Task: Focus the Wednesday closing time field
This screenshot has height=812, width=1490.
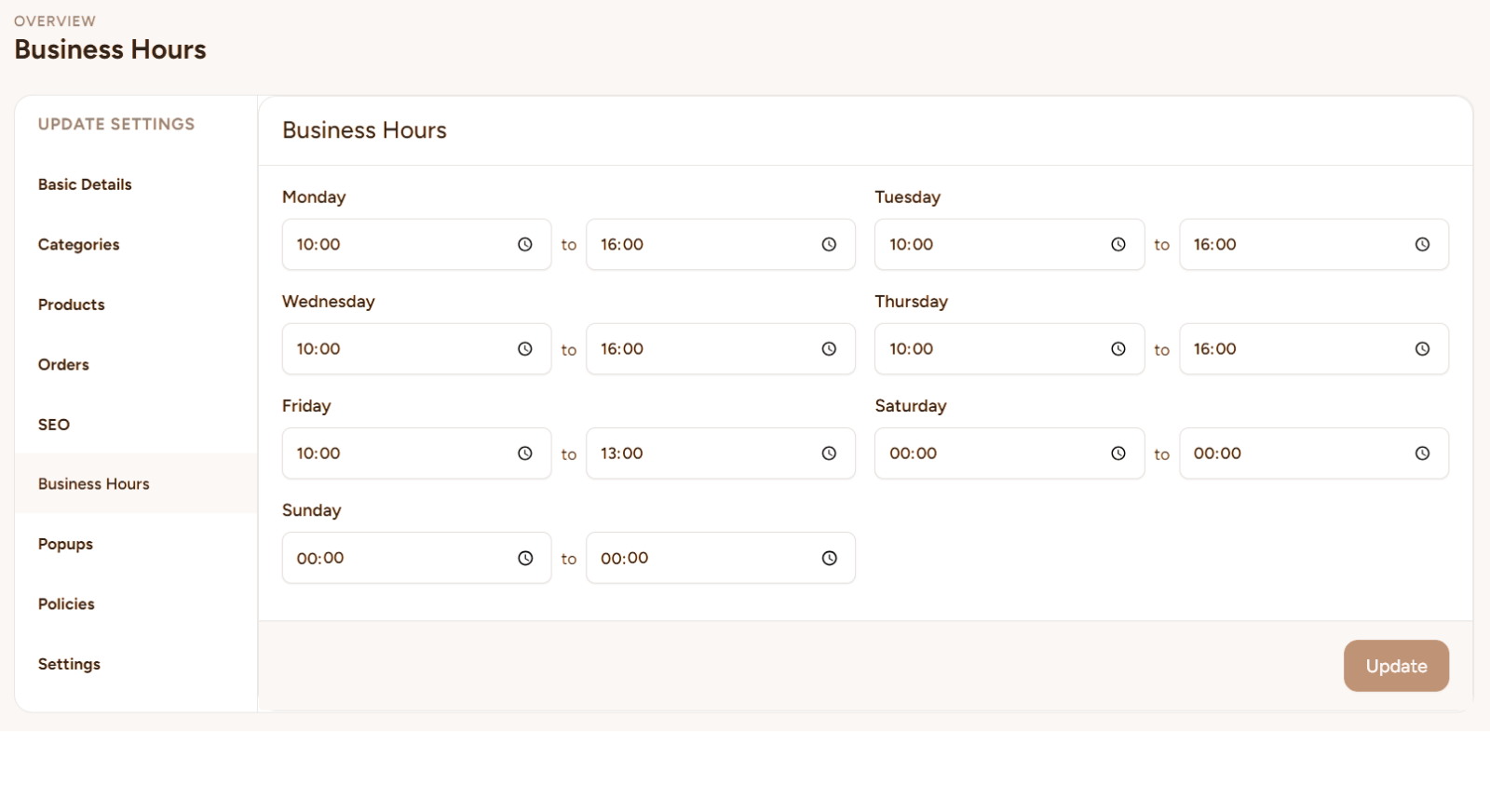Action: 698,349
